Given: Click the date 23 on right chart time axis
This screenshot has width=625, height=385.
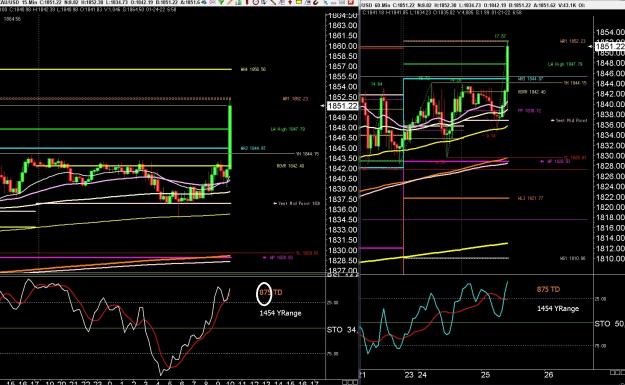Looking at the screenshot, I should [x=409, y=375].
